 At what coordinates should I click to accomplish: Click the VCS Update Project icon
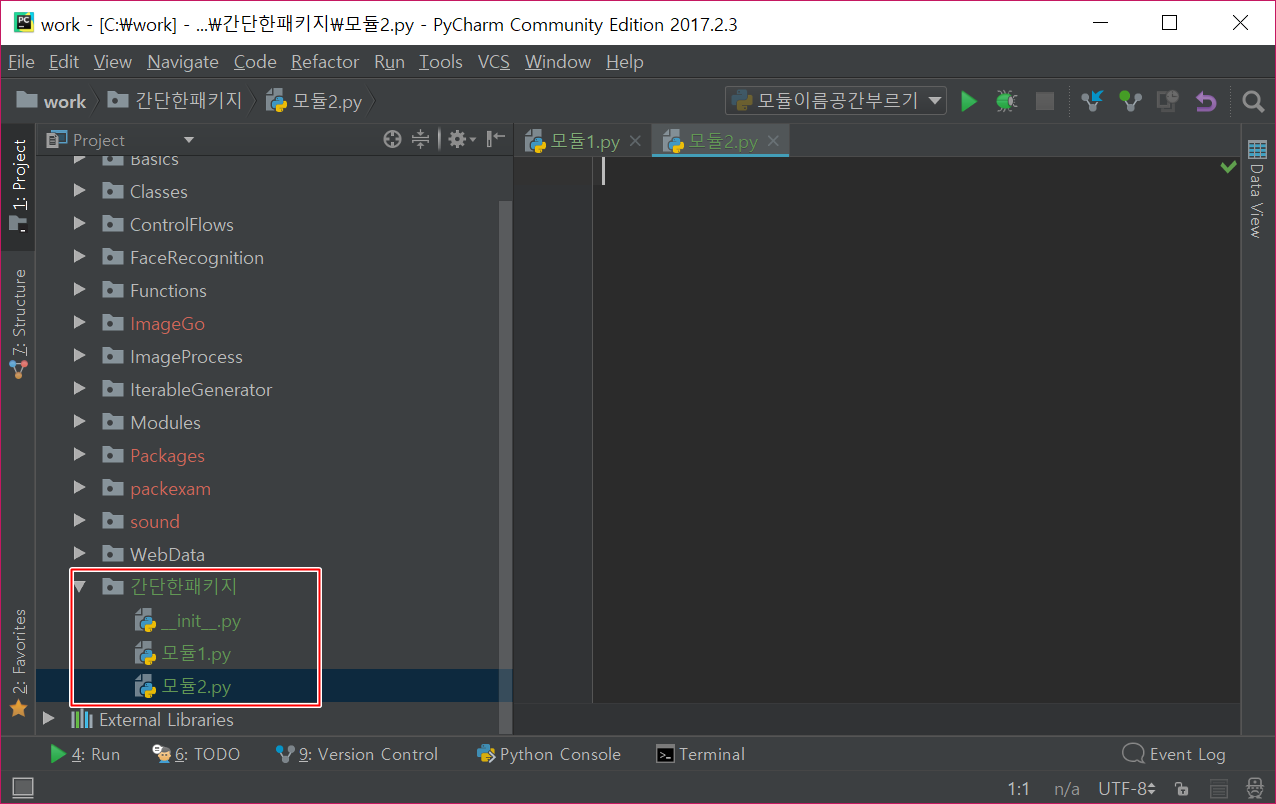(1092, 101)
